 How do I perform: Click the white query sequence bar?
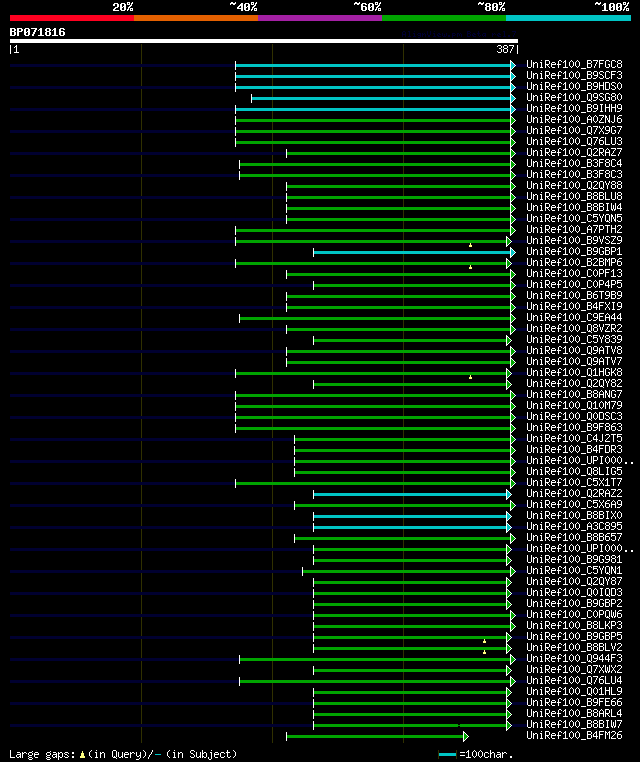(x=264, y=41)
